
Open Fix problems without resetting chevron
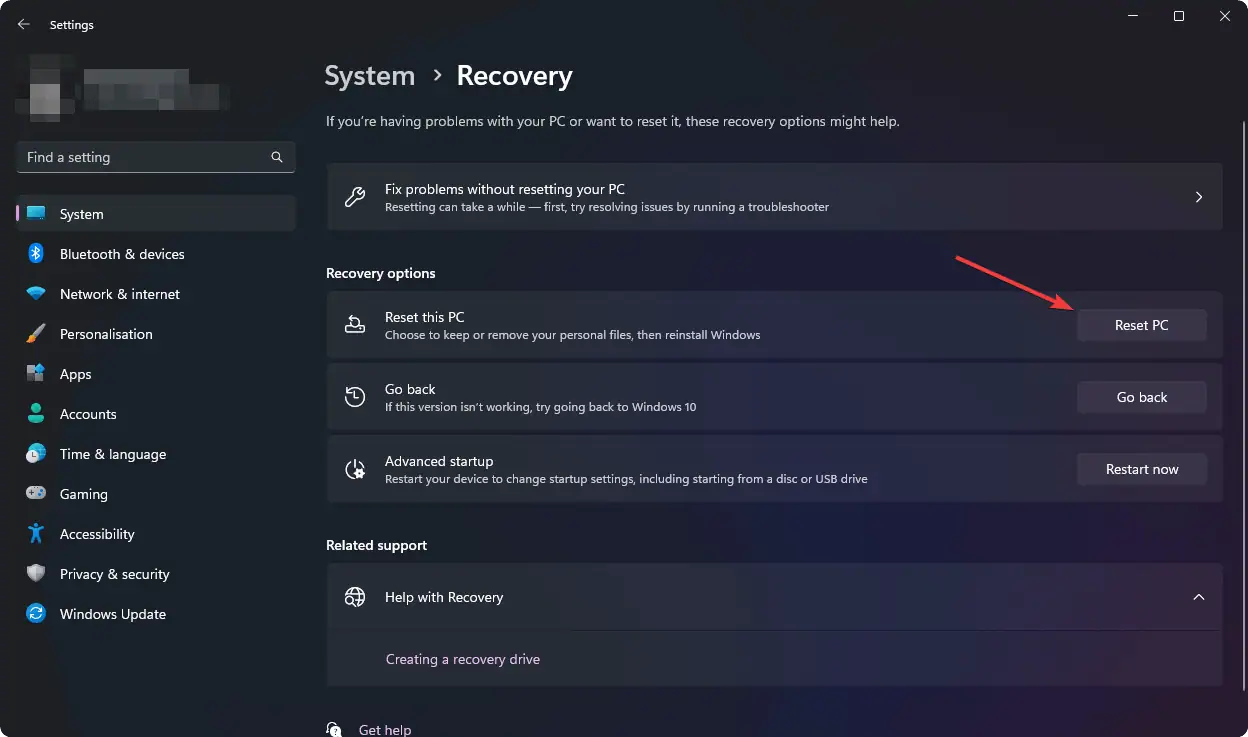(1199, 197)
